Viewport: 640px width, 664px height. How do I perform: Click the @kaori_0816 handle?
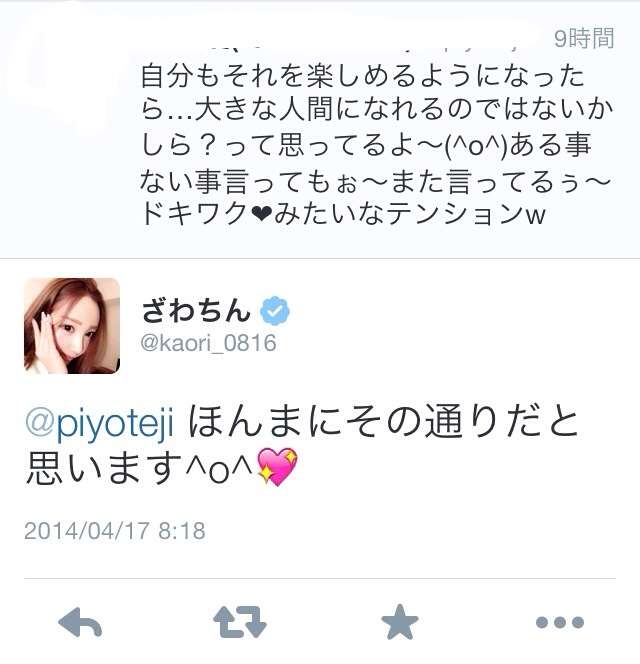click(x=208, y=343)
